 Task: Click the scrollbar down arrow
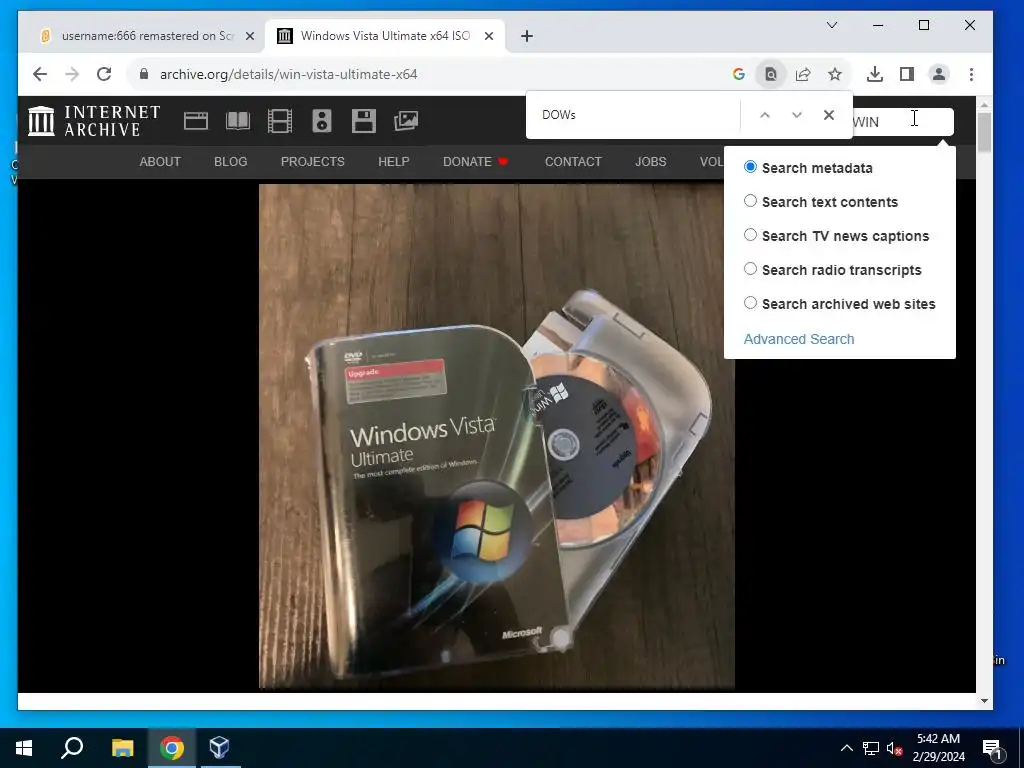(x=984, y=701)
